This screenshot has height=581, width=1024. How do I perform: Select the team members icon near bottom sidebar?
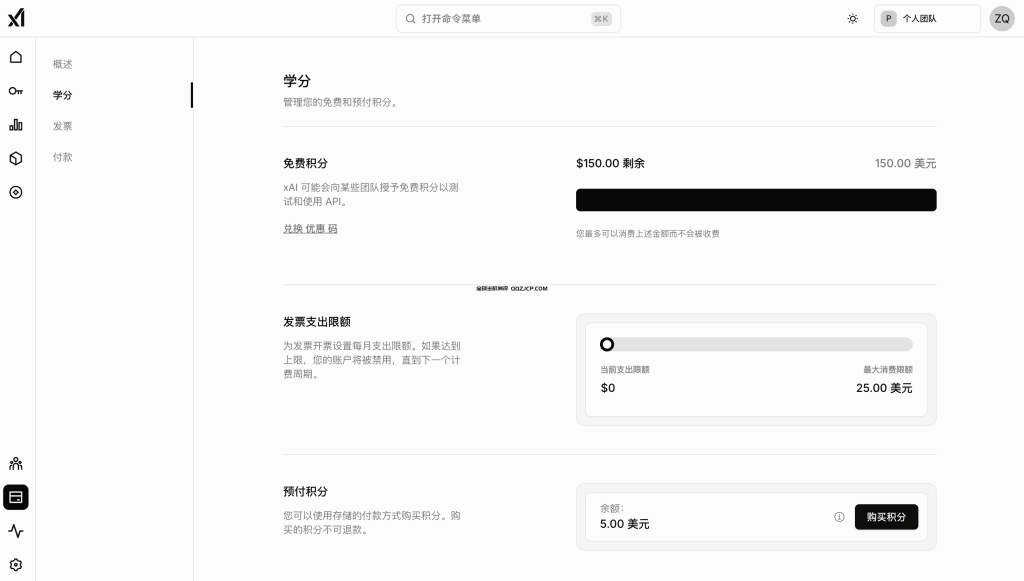click(x=15, y=463)
